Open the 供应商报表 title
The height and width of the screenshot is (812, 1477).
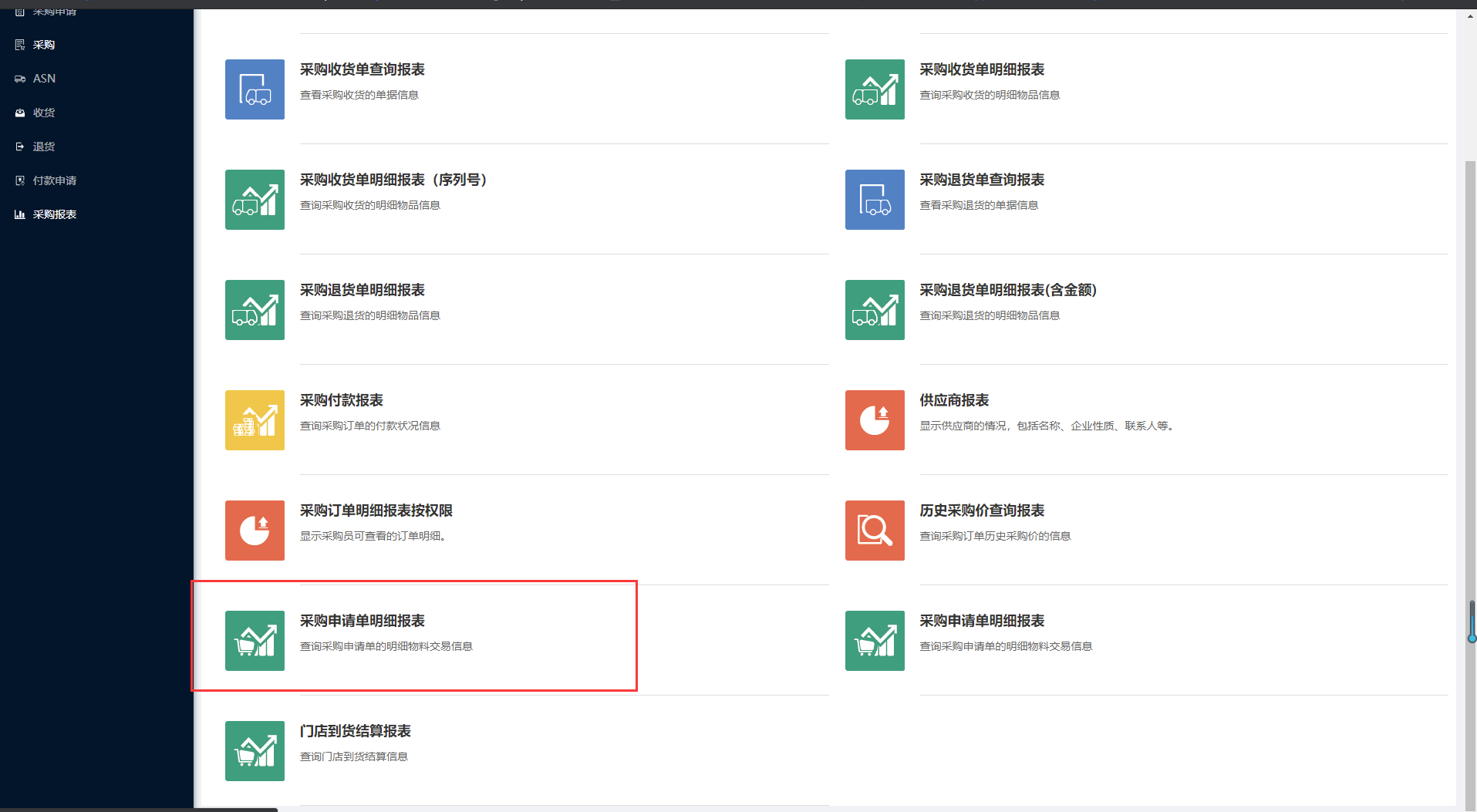pos(954,400)
